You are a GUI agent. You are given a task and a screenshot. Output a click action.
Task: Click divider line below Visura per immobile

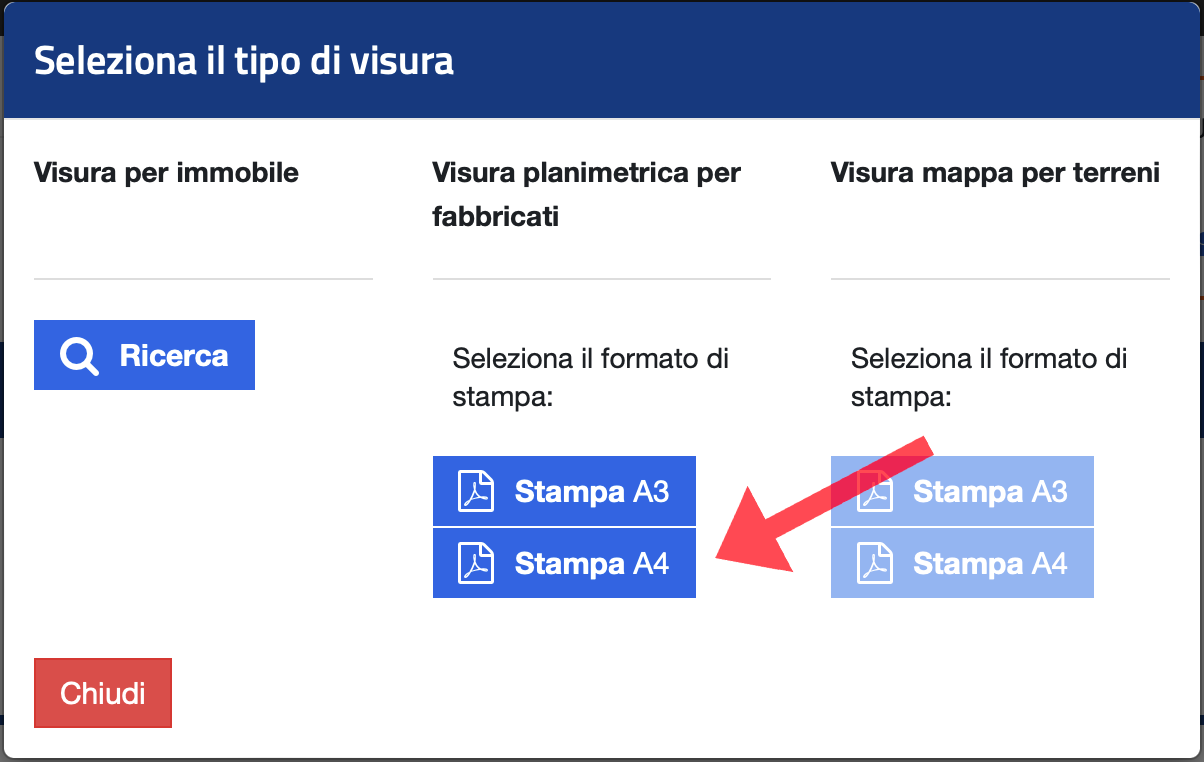coord(203,278)
